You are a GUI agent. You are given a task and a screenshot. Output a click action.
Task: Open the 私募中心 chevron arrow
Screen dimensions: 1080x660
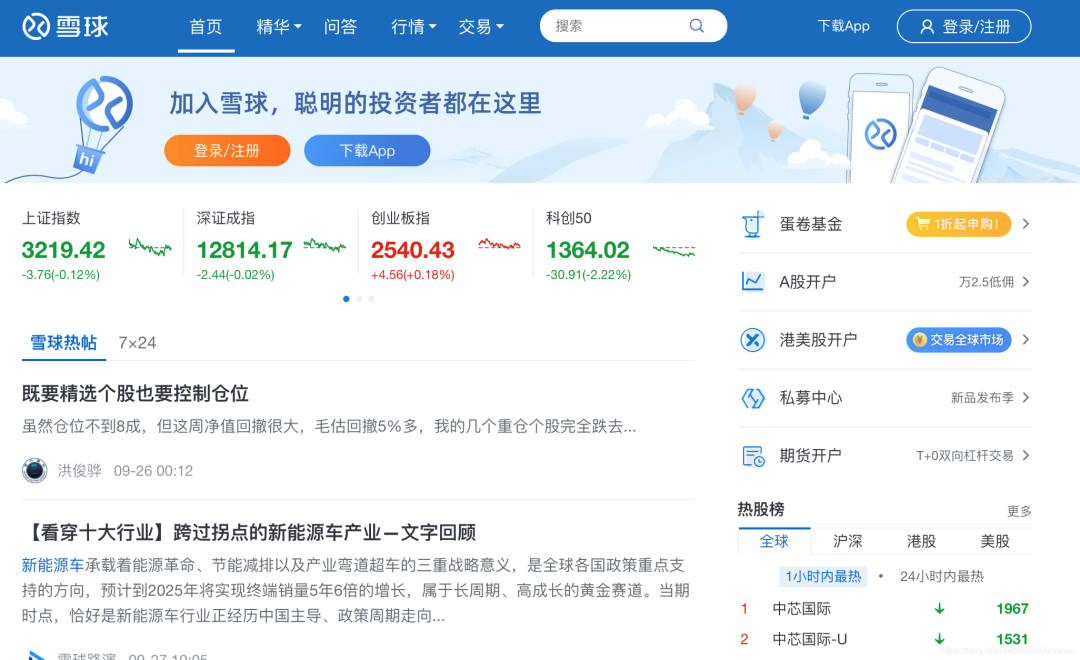[1026, 398]
